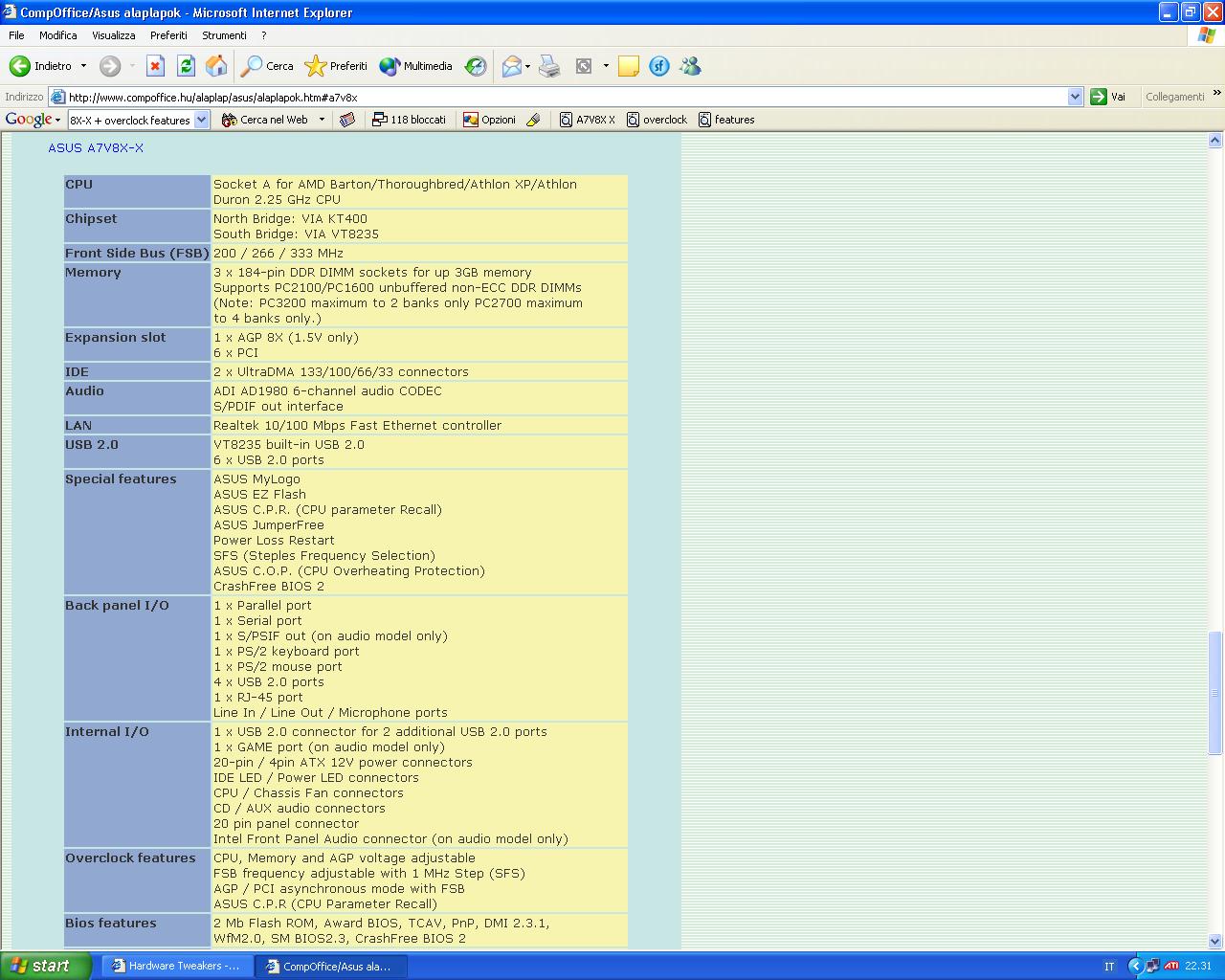The image size is (1225, 980).
Task: Click 'Realtek 10/100 Mbps Fast Ethernet controller' text
Action: point(357,426)
